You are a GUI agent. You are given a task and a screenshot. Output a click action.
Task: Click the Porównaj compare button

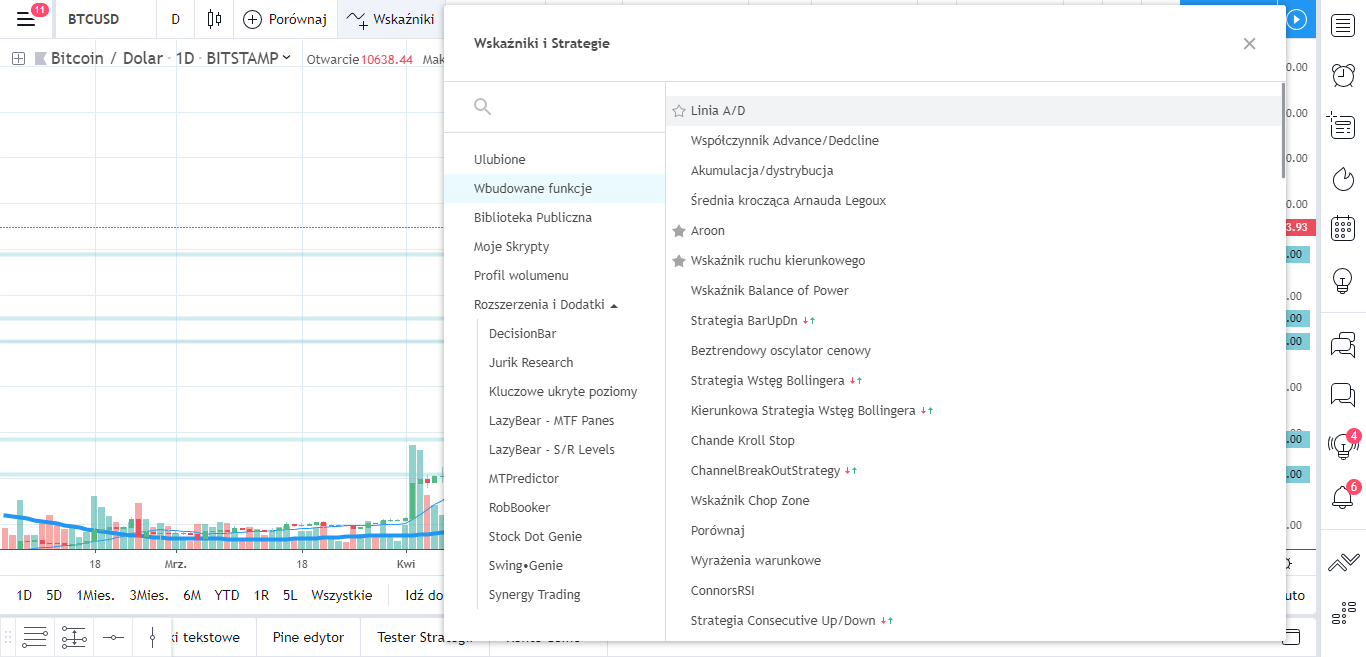point(286,19)
